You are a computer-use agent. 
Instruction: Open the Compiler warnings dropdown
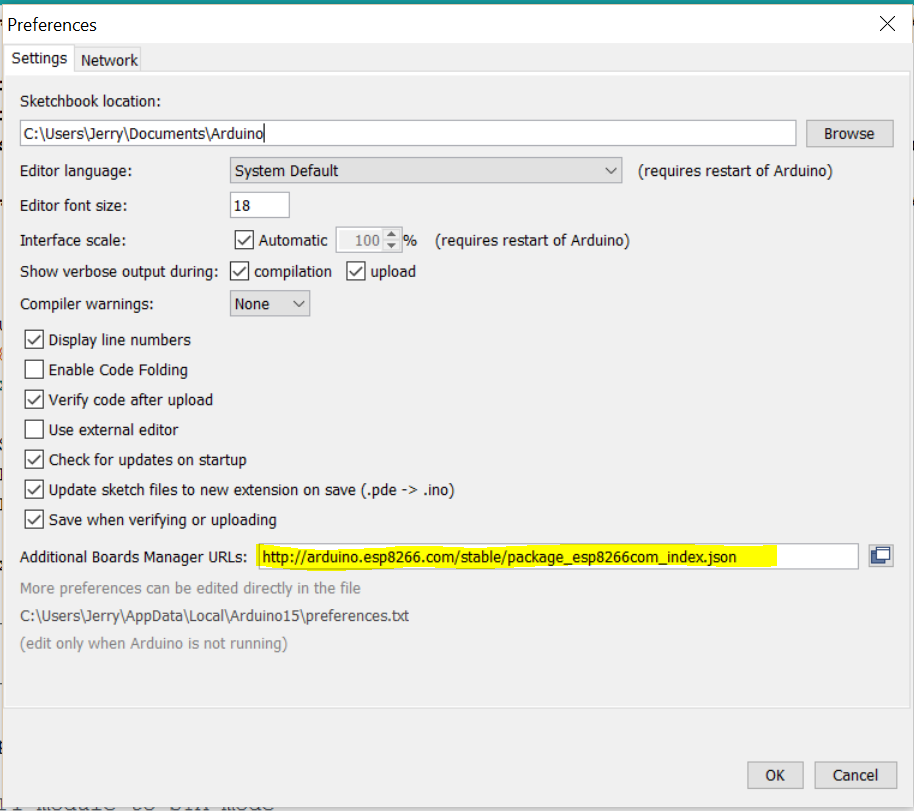(x=270, y=304)
